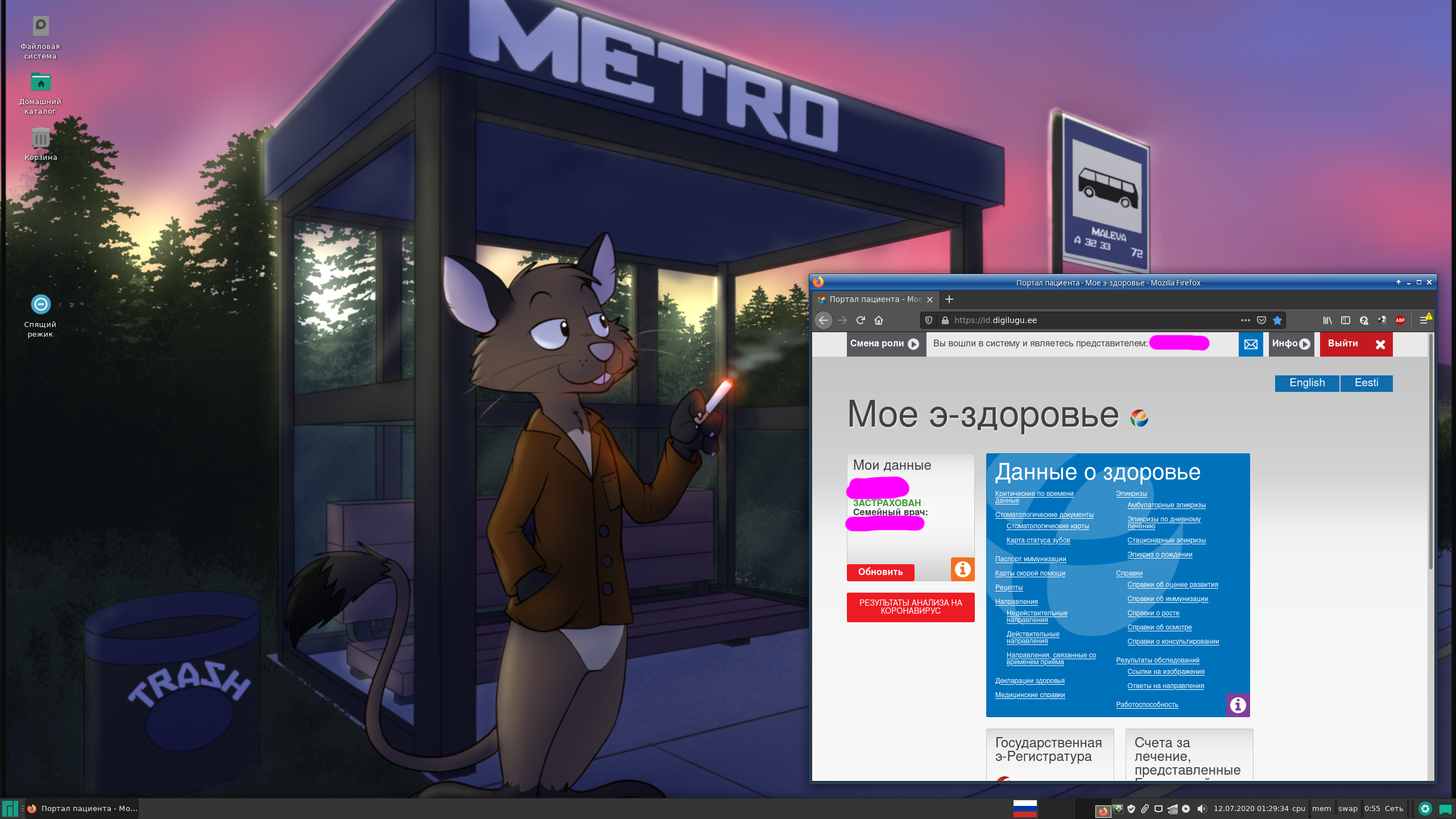This screenshot has height=819, width=1456.
Task: Click orange info icon in Мои данные card
Action: 963,569
